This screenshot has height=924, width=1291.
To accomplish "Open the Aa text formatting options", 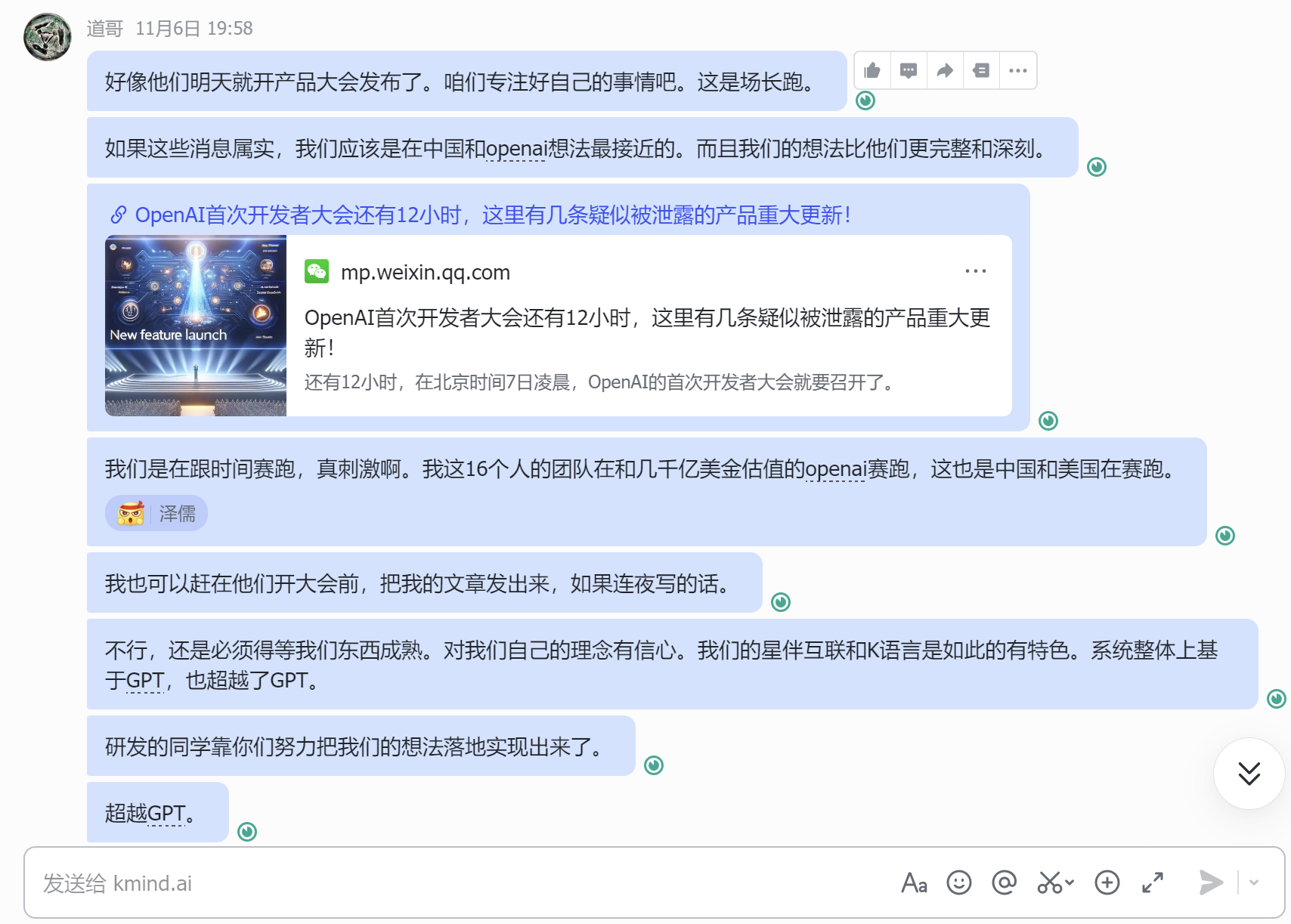I will (x=914, y=882).
